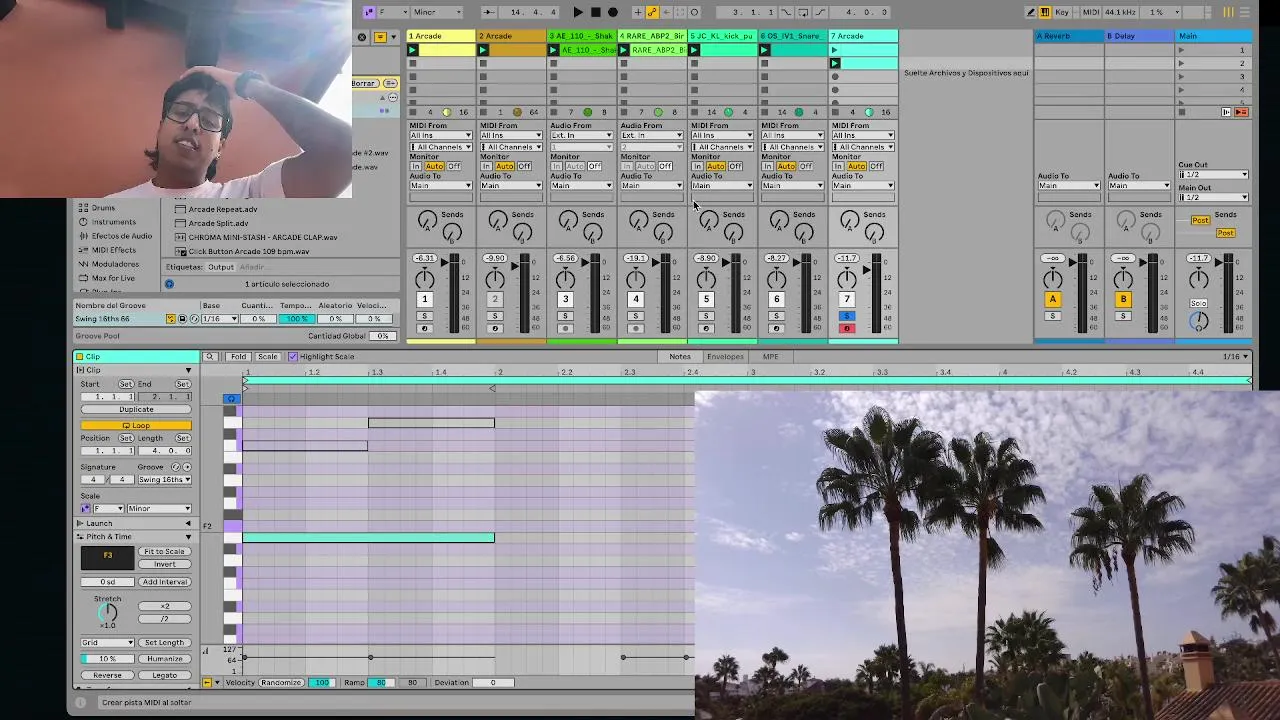Open the Groove Swing 16ths dropdown
This screenshot has height=720, width=1280.
click(164, 480)
